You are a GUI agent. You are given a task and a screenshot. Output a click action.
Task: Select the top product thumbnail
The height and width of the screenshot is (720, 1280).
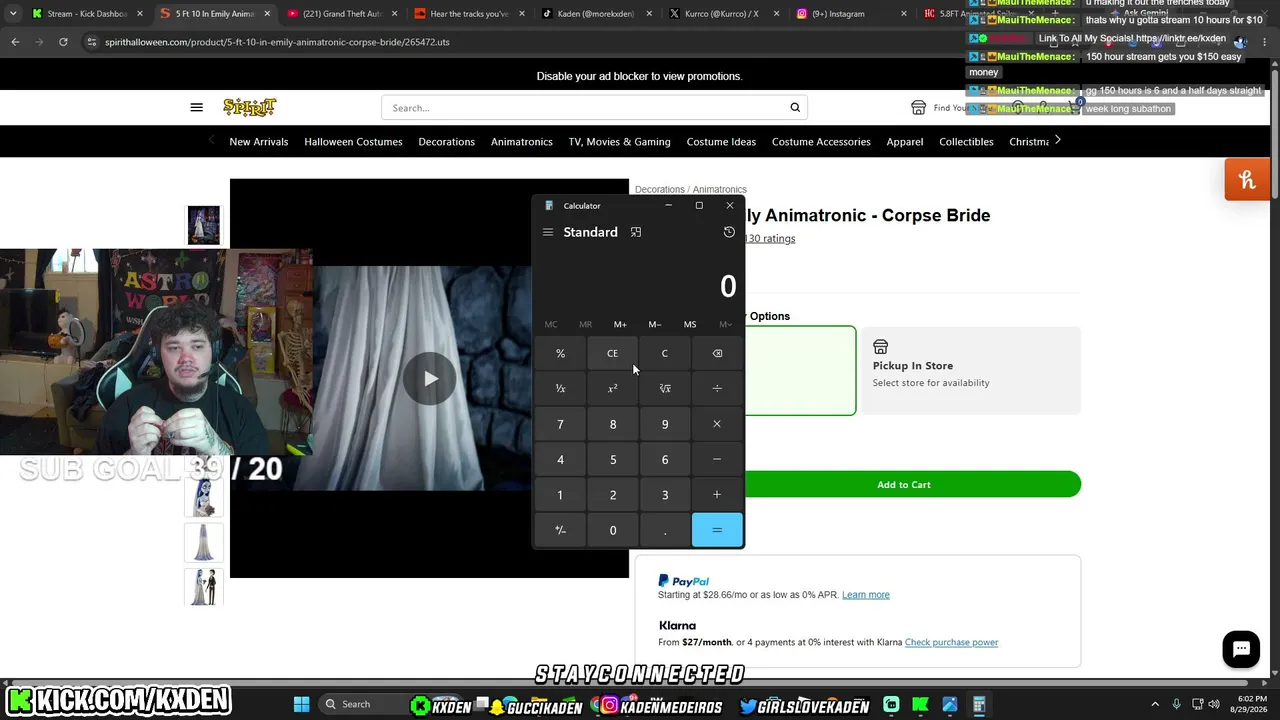click(x=204, y=225)
